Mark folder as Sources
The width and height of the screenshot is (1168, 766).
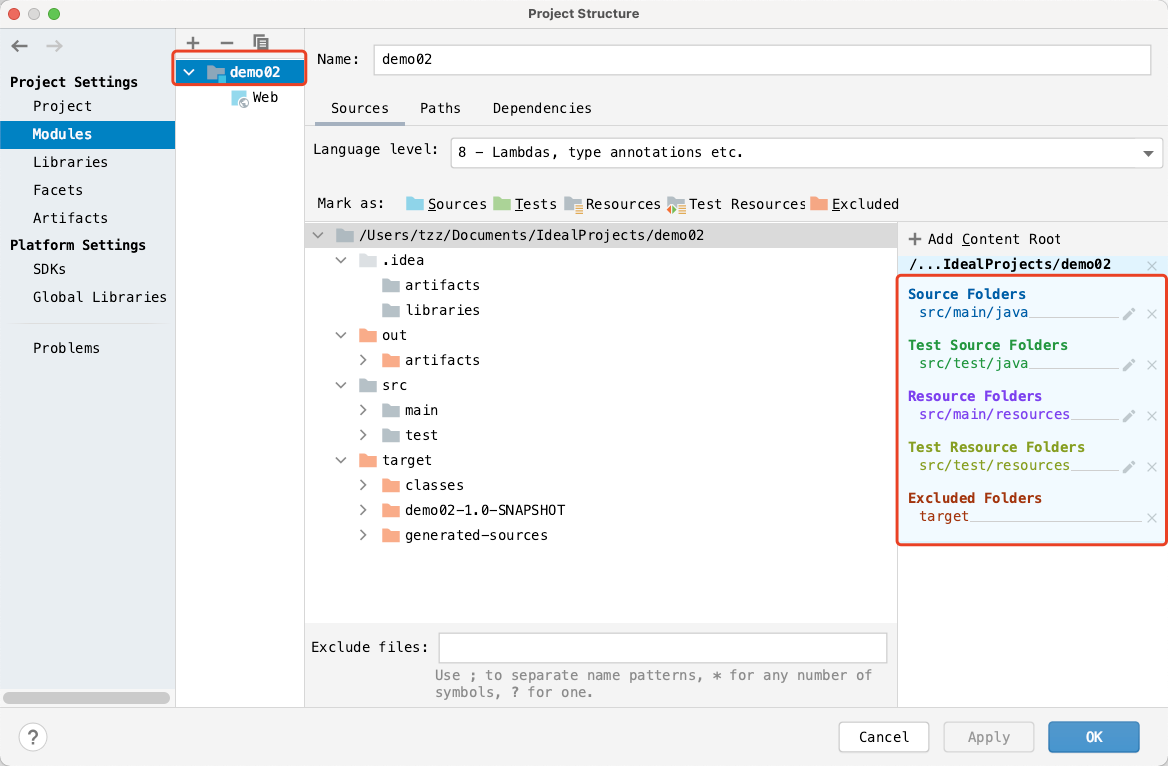coord(446,204)
